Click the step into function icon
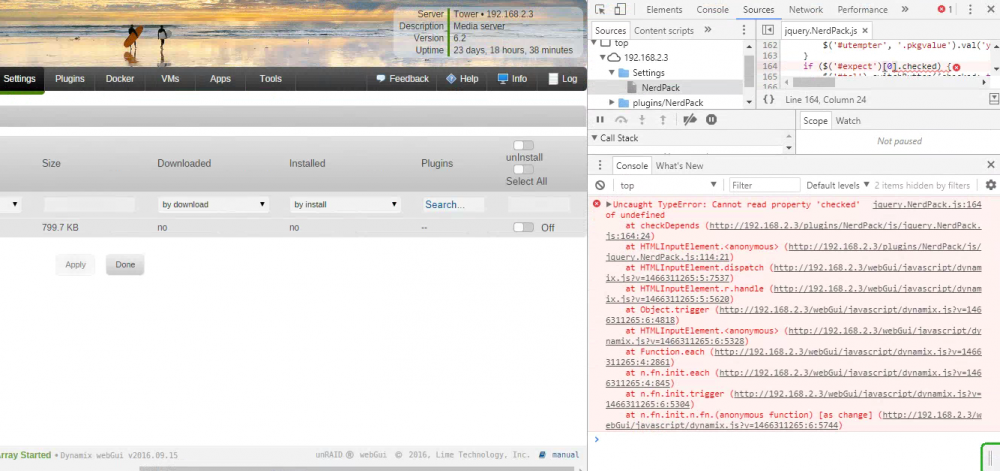 (642, 120)
